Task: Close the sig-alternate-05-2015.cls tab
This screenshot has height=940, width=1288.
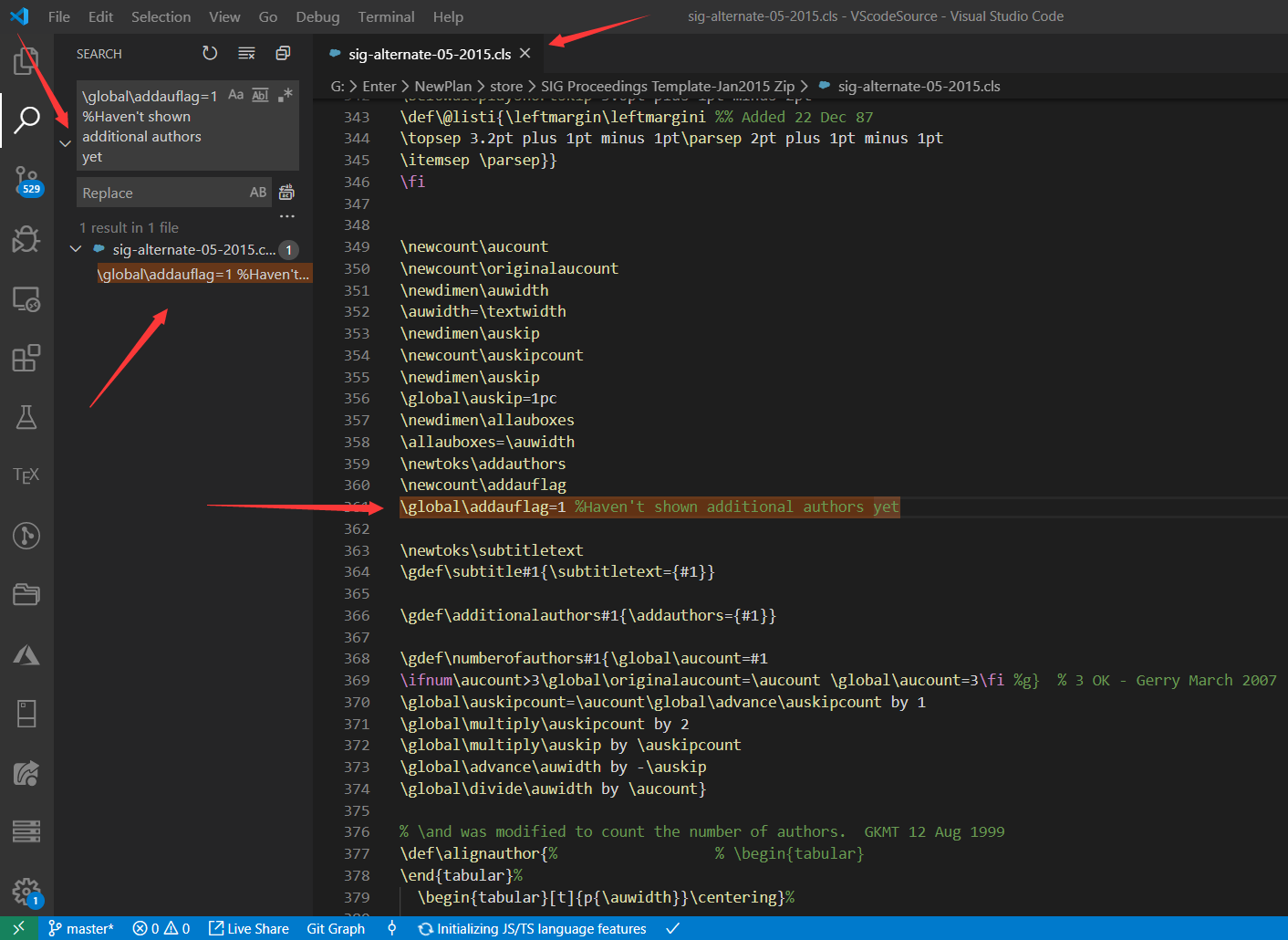Action: (x=525, y=54)
